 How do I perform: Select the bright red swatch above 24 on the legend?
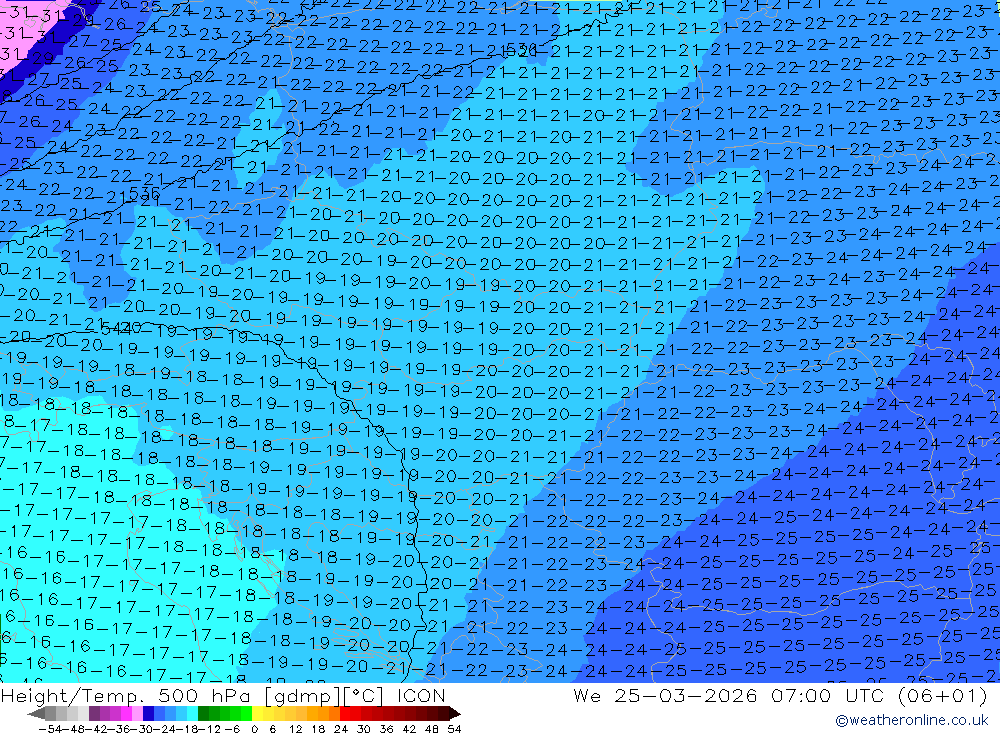345,713
